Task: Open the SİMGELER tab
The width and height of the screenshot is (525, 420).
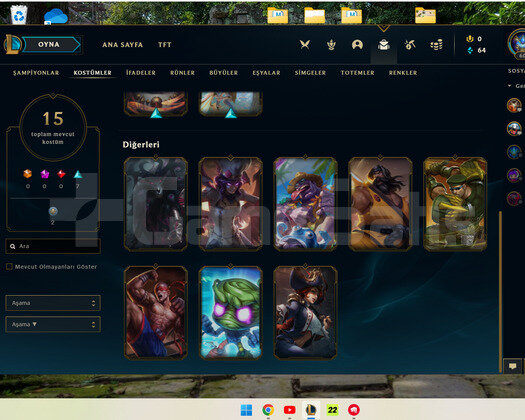Action: point(310,73)
